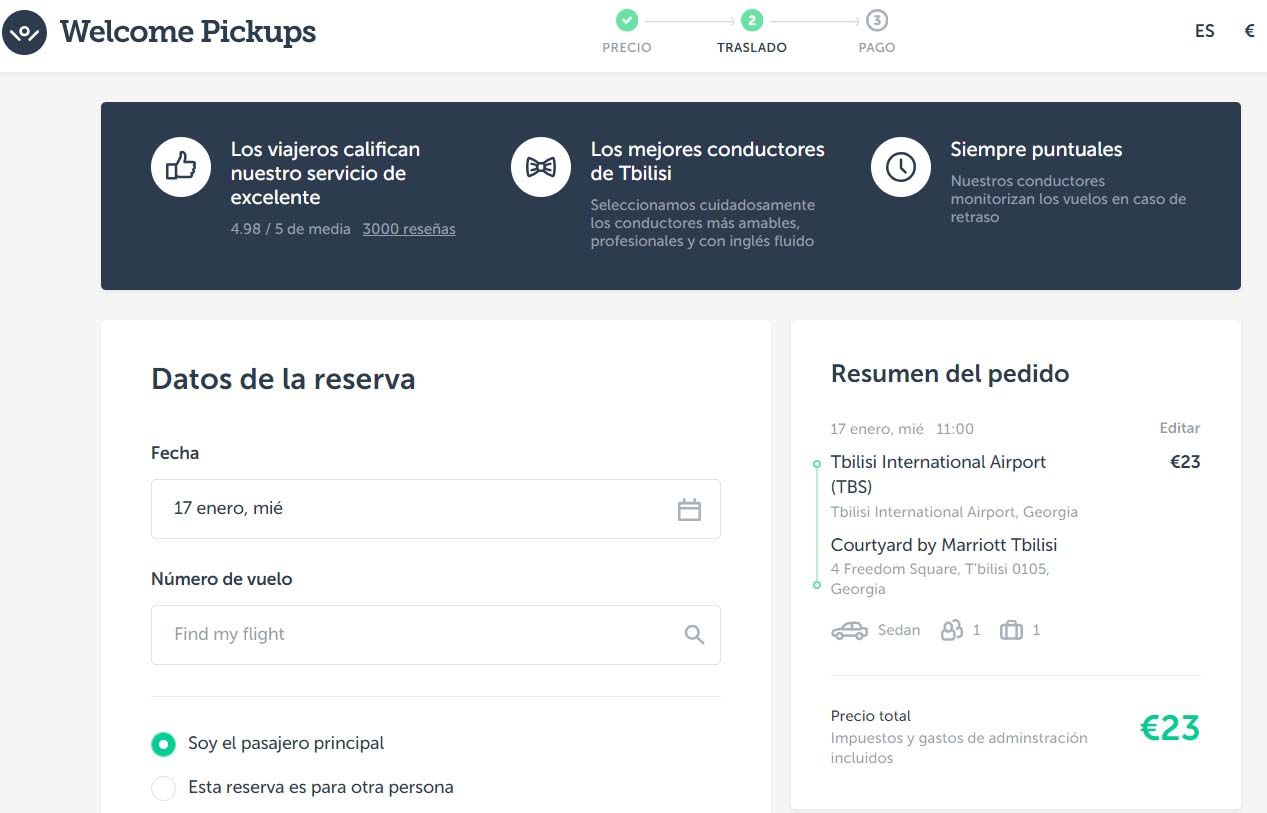1267x813 pixels.
Task: Focus the Find my flight input
Action: [436, 635]
